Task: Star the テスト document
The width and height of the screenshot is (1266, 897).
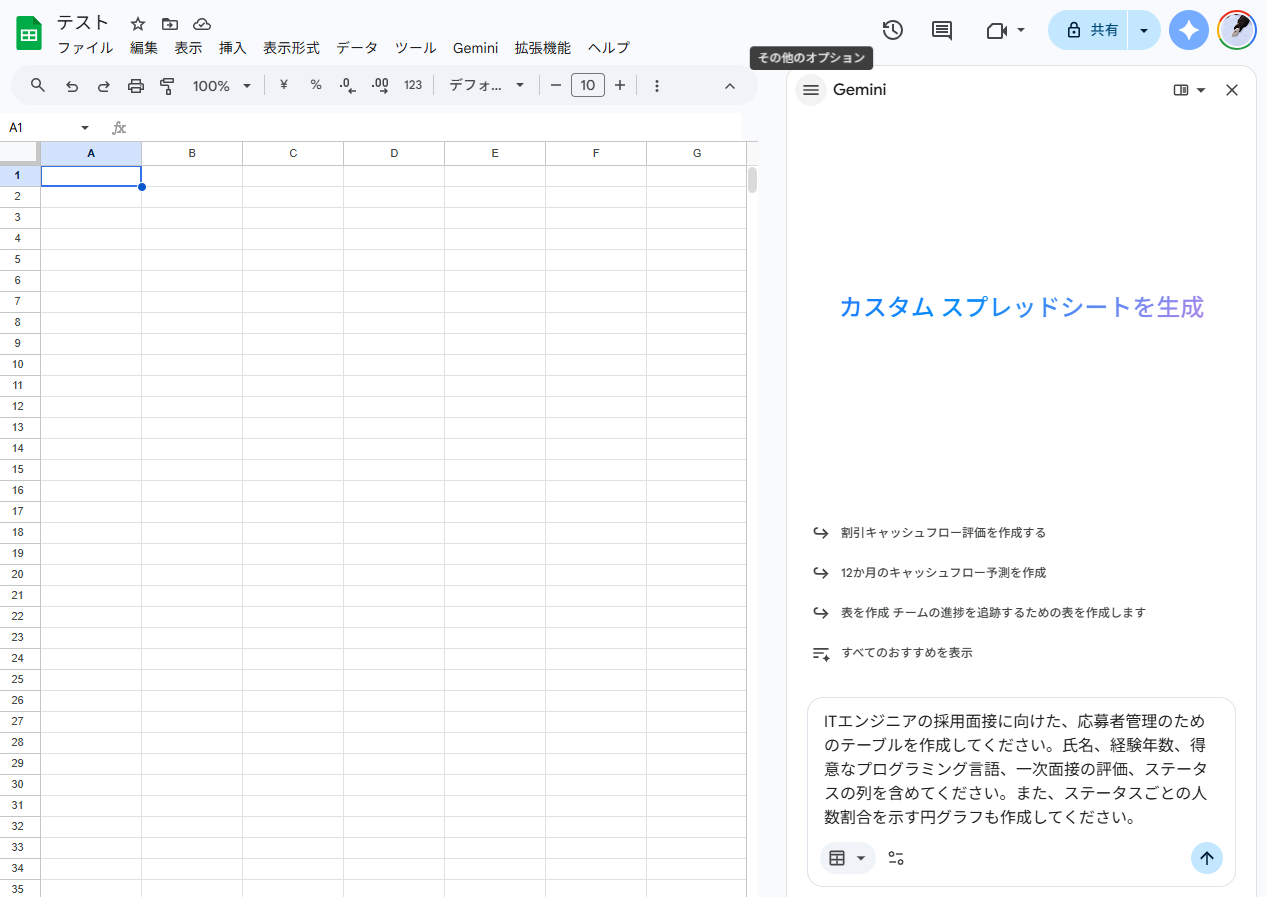Action: coord(138,24)
